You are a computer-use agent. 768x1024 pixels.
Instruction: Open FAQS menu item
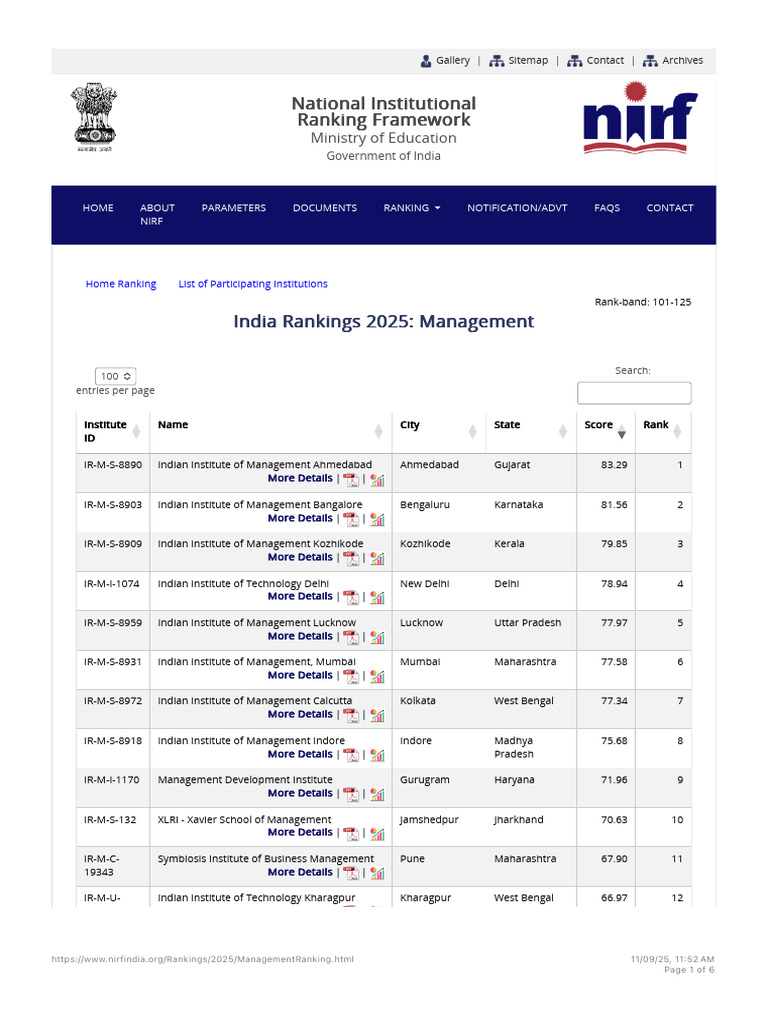[x=607, y=208]
